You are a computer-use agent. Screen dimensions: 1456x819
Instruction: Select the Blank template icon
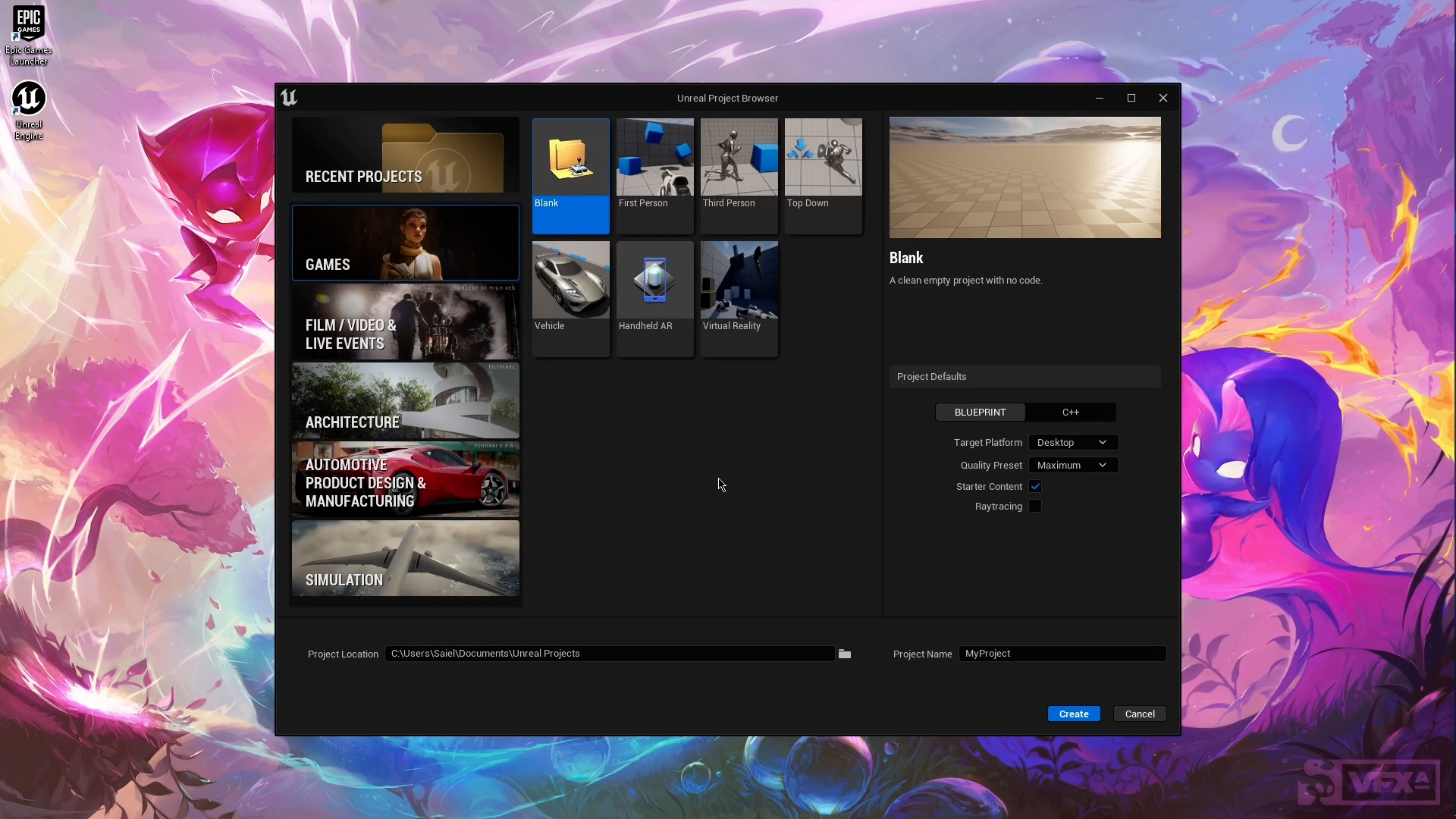(x=570, y=158)
